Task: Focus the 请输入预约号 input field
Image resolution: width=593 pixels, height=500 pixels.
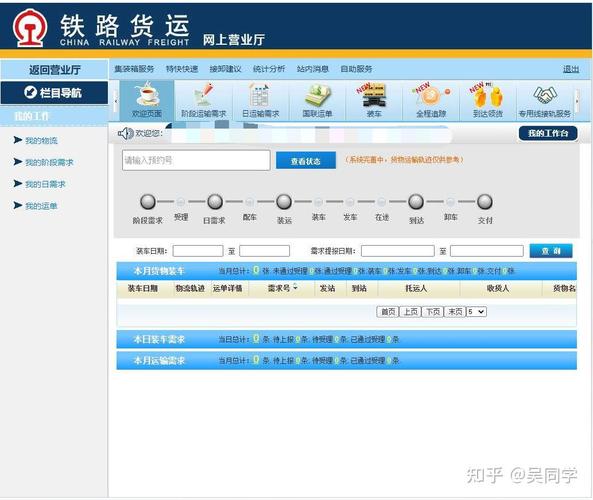Action: tap(196, 160)
